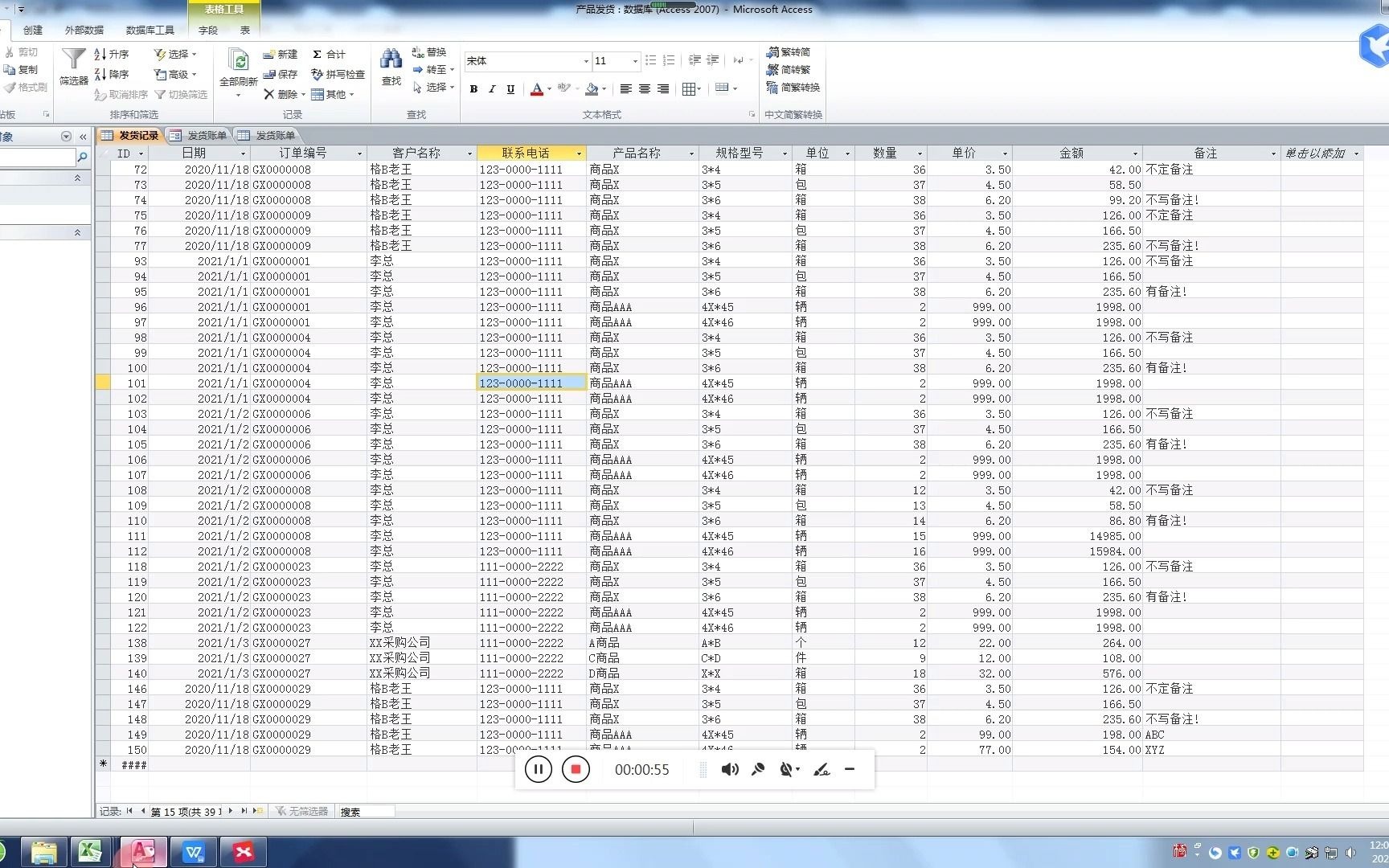Screen dimensions: 1389x868
Task: Toggle italic formatting
Action: pos(492,89)
